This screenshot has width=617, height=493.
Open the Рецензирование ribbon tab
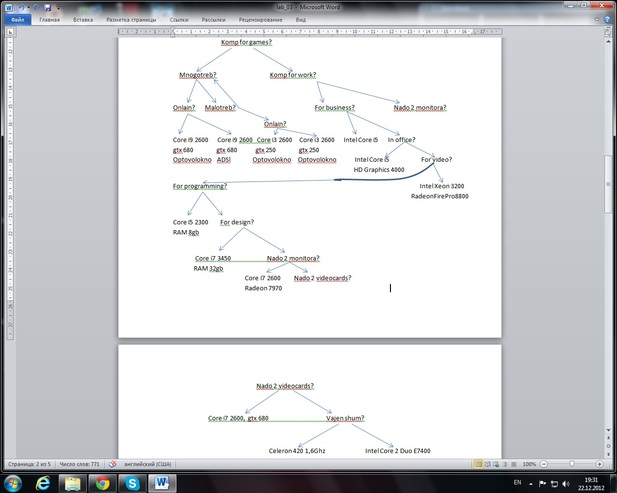pos(260,20)
